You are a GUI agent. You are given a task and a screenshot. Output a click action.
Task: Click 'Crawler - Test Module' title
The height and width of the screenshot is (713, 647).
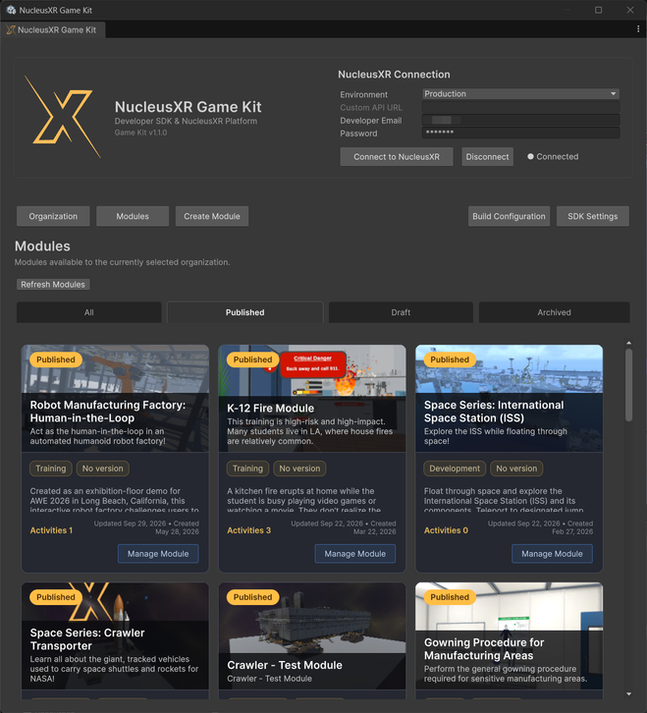pyautogui.click(x=285, y=665)
